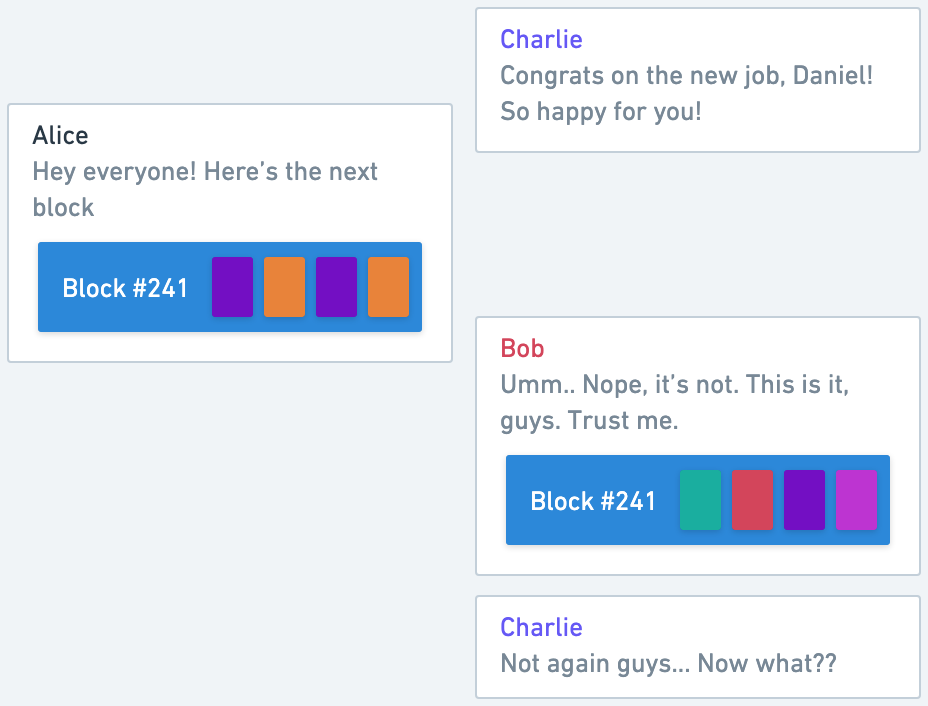
Task: Click "Umm.. Nope, it's not" message text
Action: (x=620, y=385)
